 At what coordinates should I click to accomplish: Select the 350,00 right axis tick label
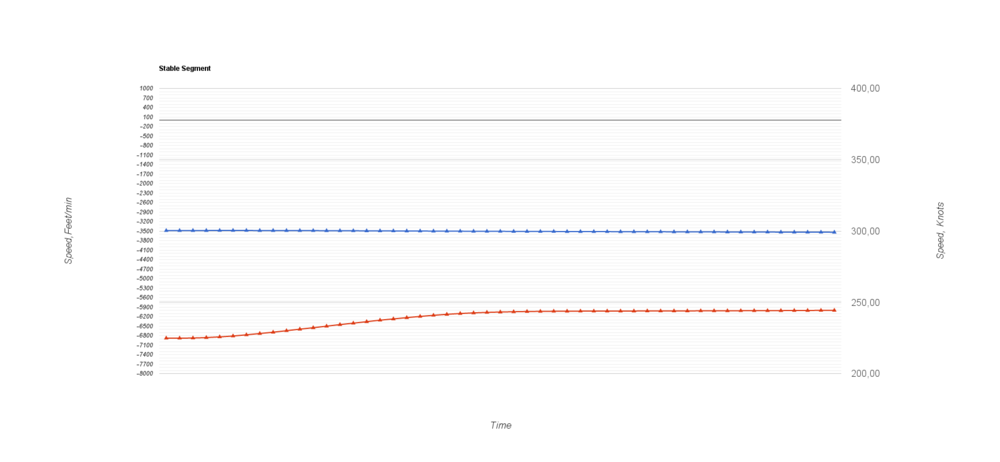point(865,160)
